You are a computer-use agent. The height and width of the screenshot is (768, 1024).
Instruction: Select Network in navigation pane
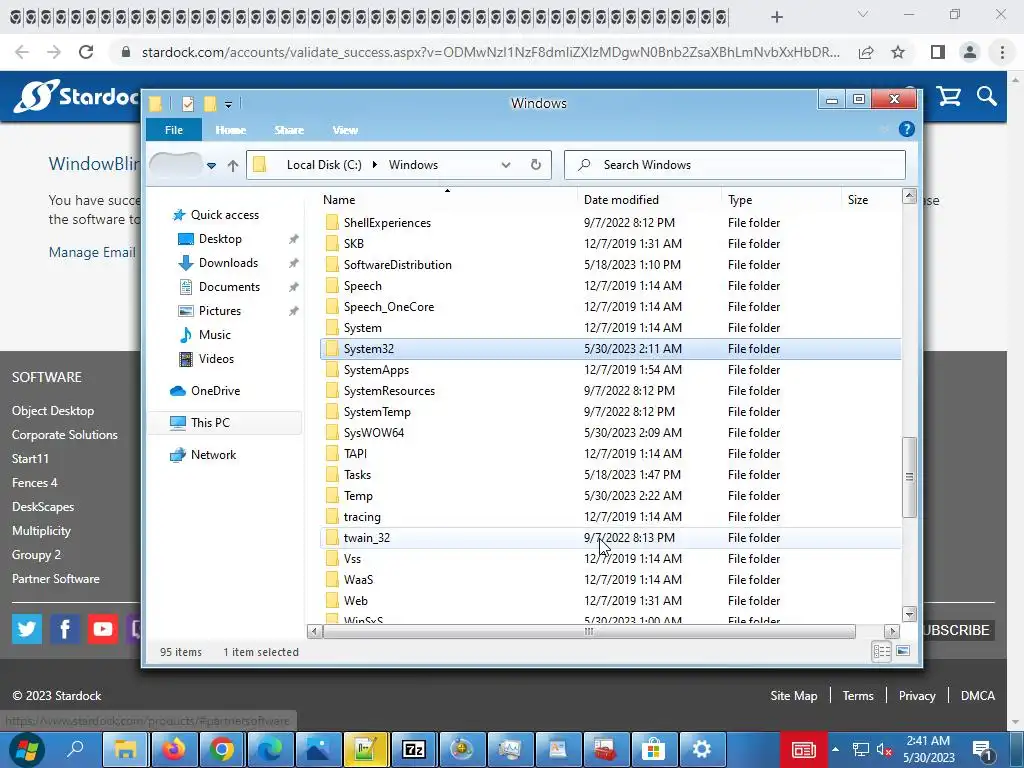click(214, 455)
